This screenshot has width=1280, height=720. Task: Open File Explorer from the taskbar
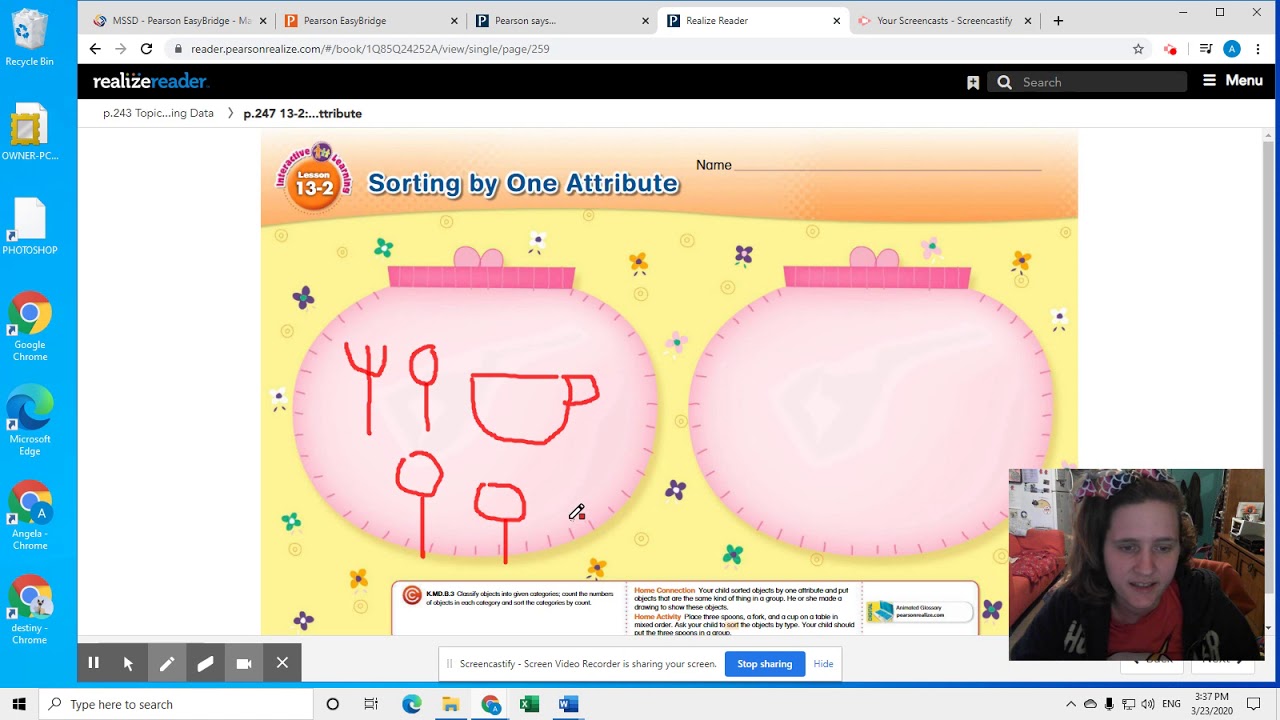click(x=451, y=704)
